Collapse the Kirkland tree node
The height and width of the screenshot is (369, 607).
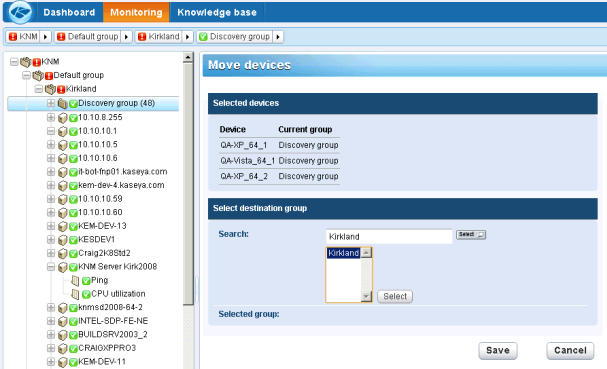click(38, 89)
